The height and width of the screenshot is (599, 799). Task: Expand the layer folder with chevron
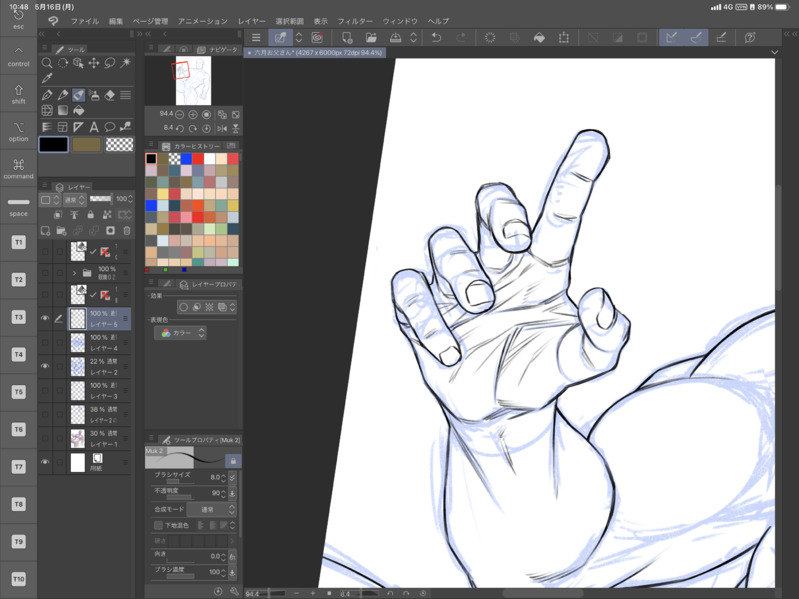point(74,273)
